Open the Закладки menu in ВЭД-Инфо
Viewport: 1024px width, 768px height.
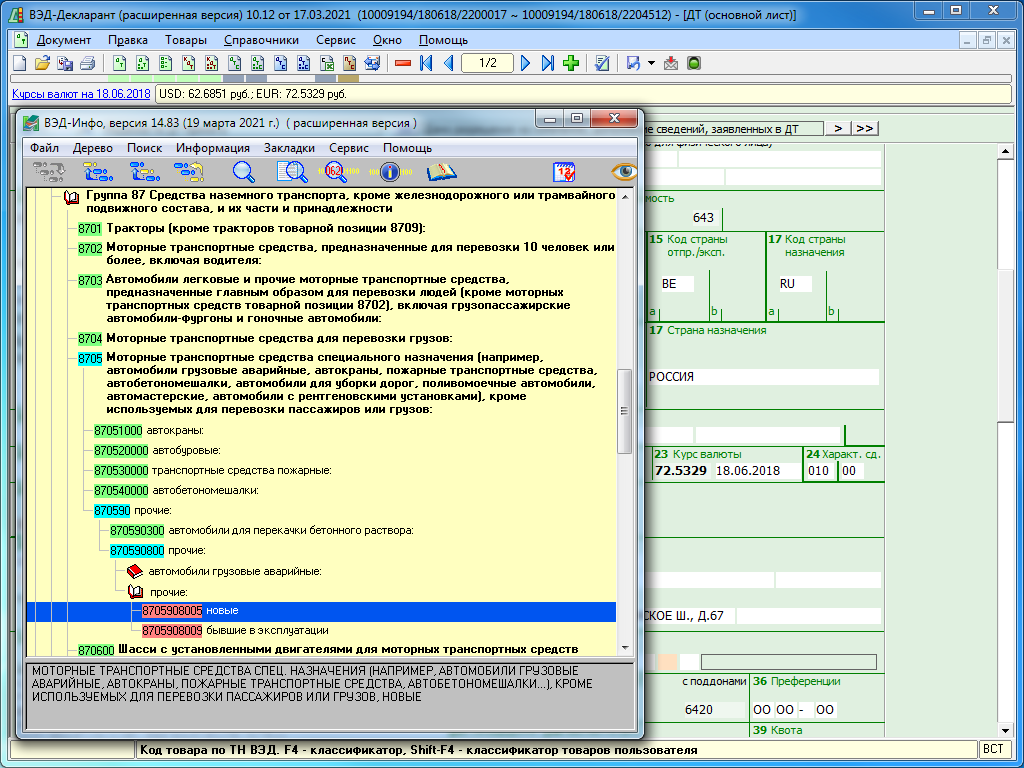tap(289, 148)
